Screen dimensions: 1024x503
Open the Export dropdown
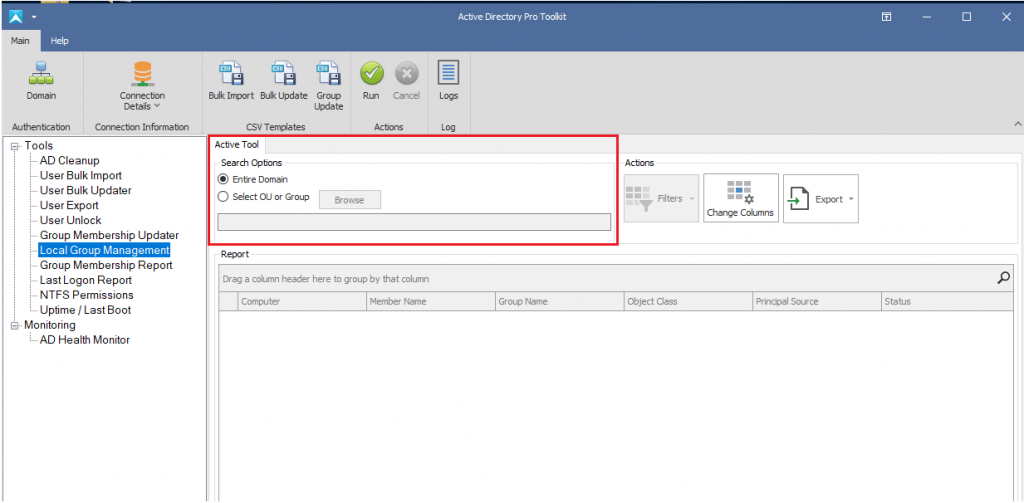coord(821,199)
